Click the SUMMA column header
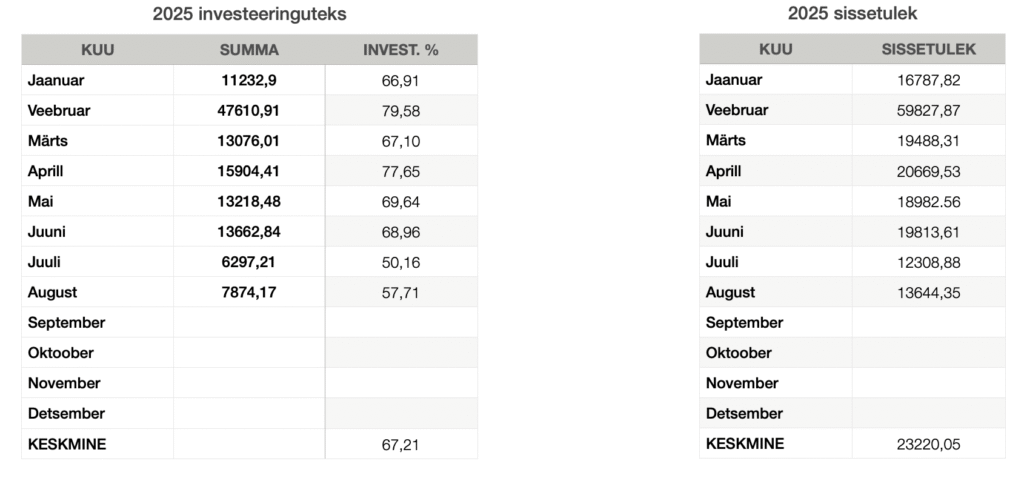Image resolution: width=1024 pixels, height=481 pixels. pyautogui.click(x=249, y=50)
